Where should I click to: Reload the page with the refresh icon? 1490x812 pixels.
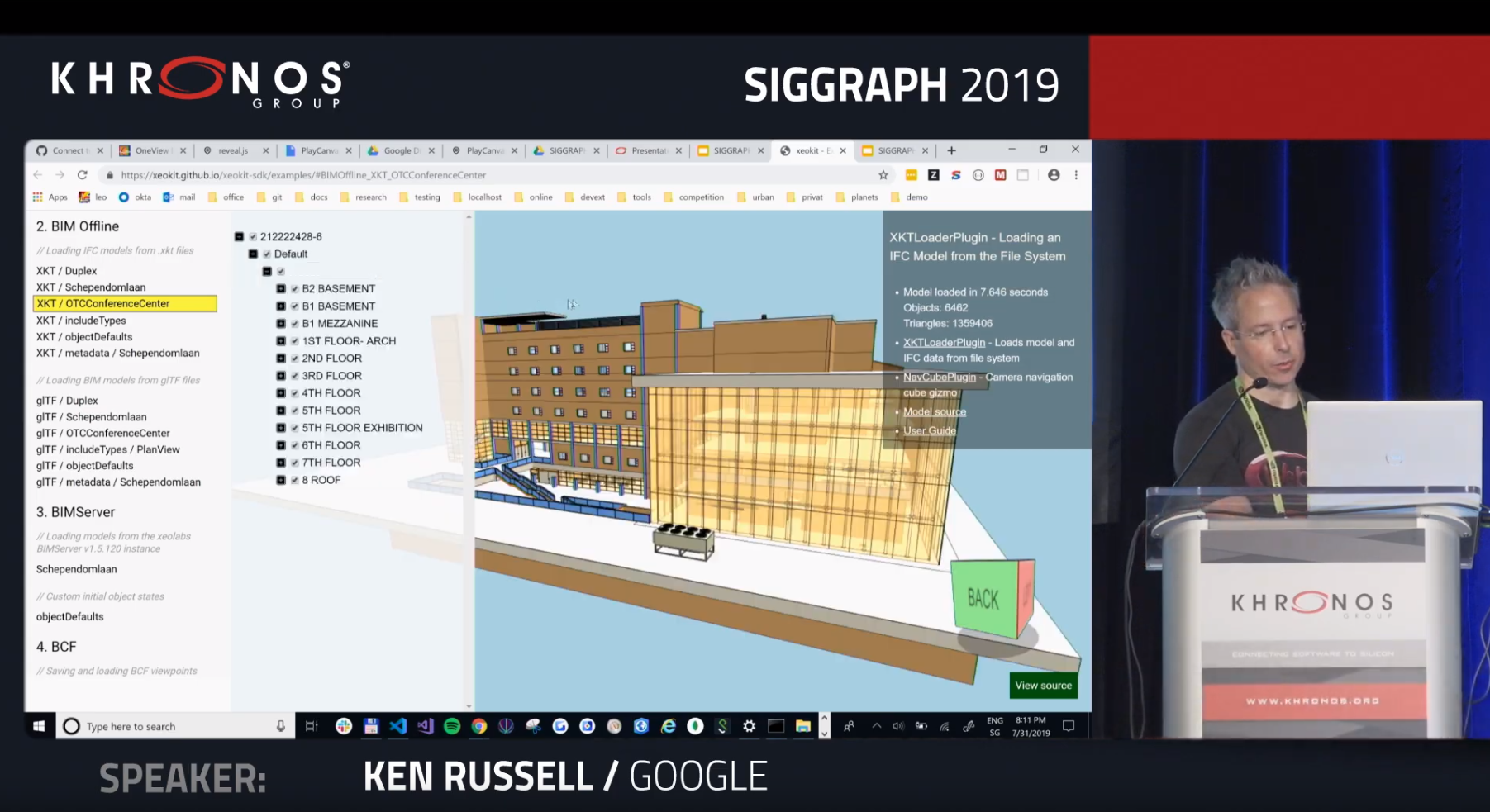point(82,175)
